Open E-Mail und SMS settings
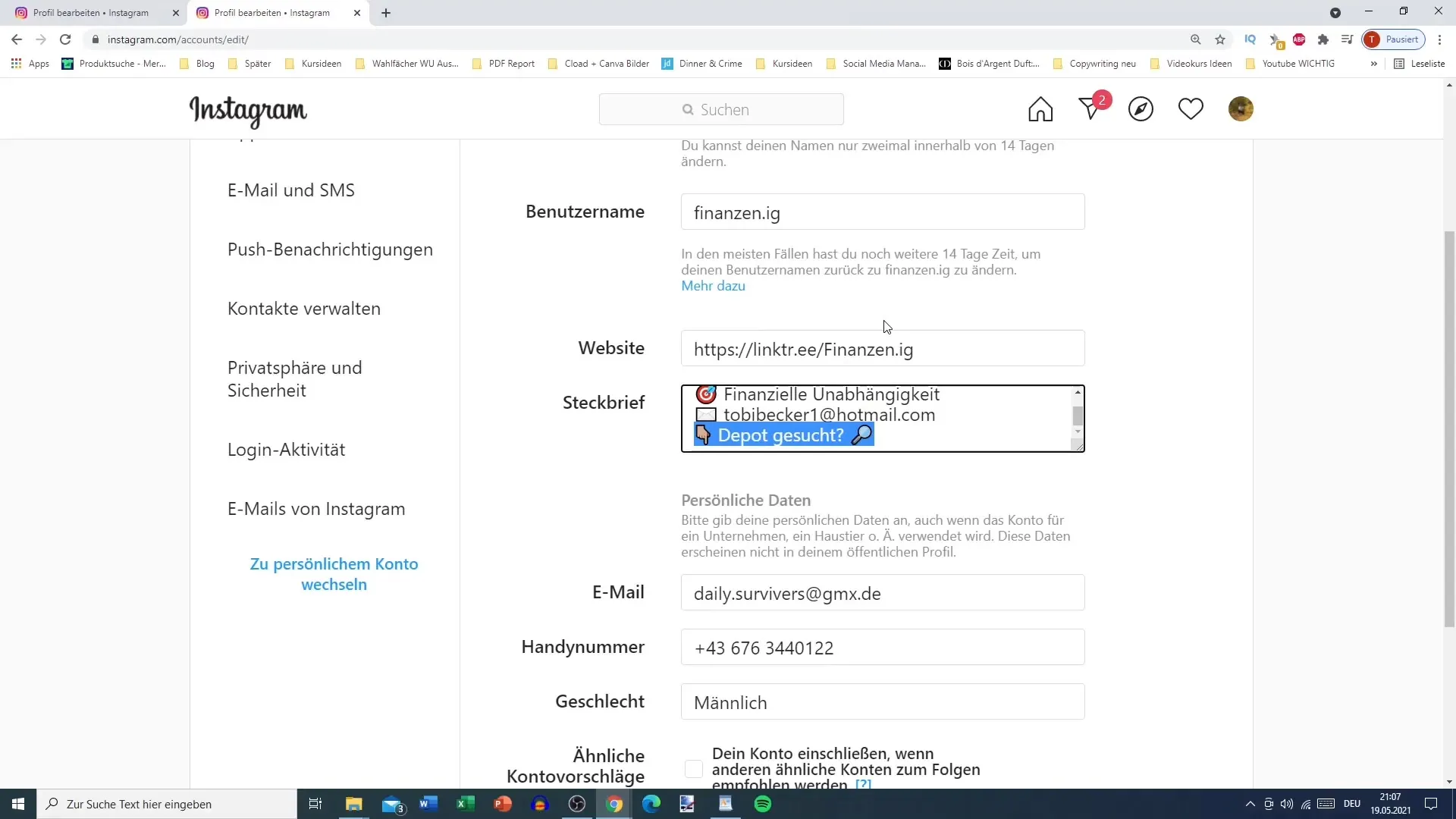This screenshot has width=1456, height=819. pyautogui.click(x=291, y=190)
